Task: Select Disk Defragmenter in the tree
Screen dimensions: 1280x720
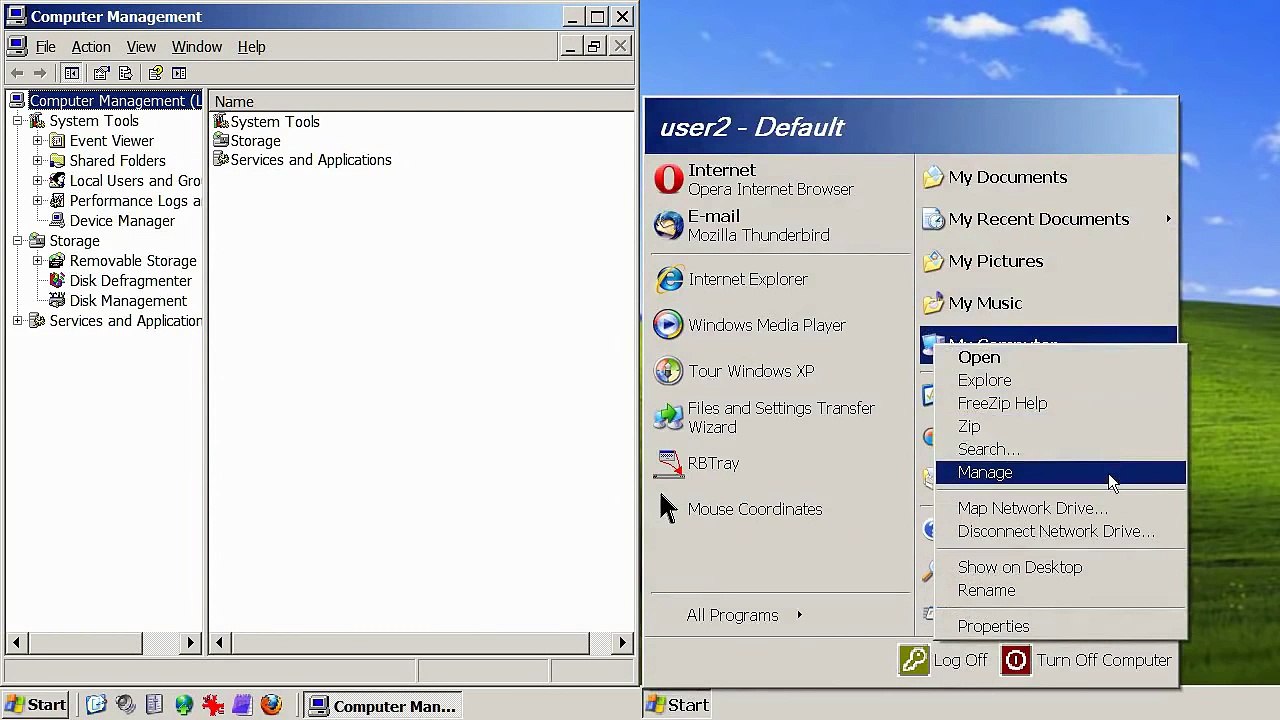Action: [x=130, y=281]
